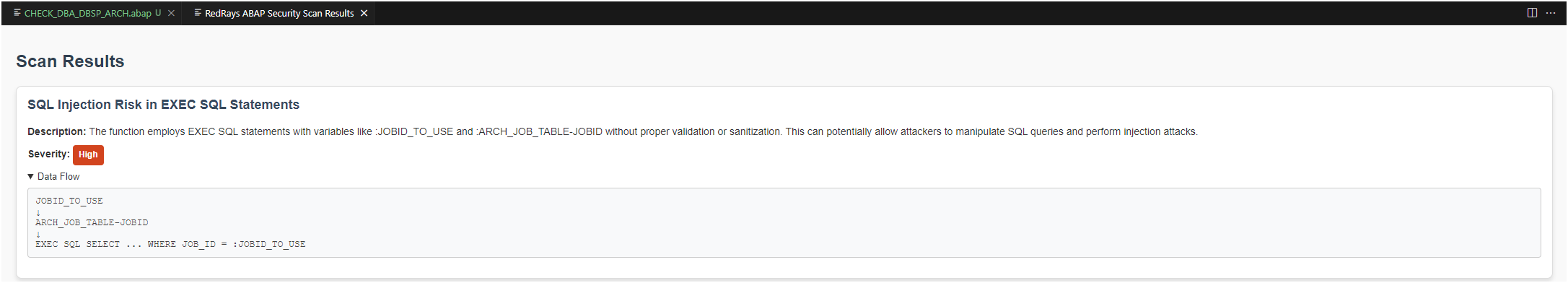Click the first down arrow in data flow
Image resolution: width=1568 pixels, height=283 pixels.
pos(38,212)
